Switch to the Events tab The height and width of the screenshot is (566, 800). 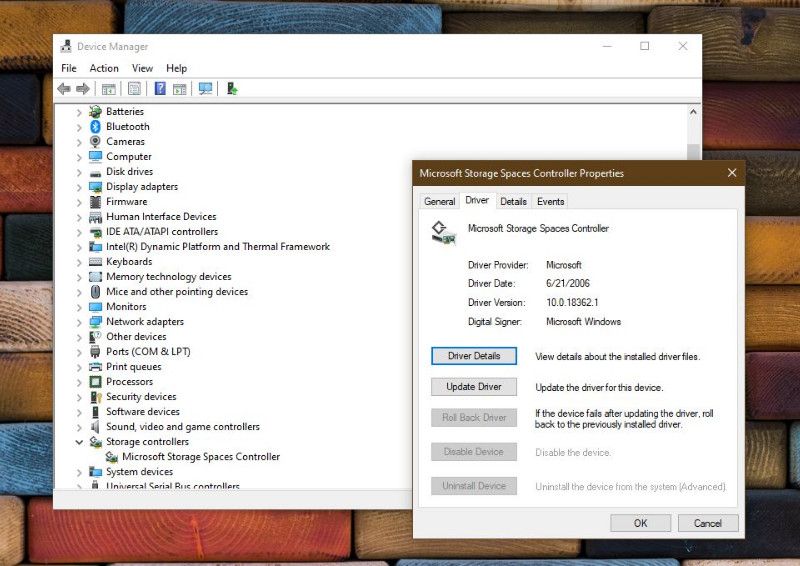click(550, 201)
